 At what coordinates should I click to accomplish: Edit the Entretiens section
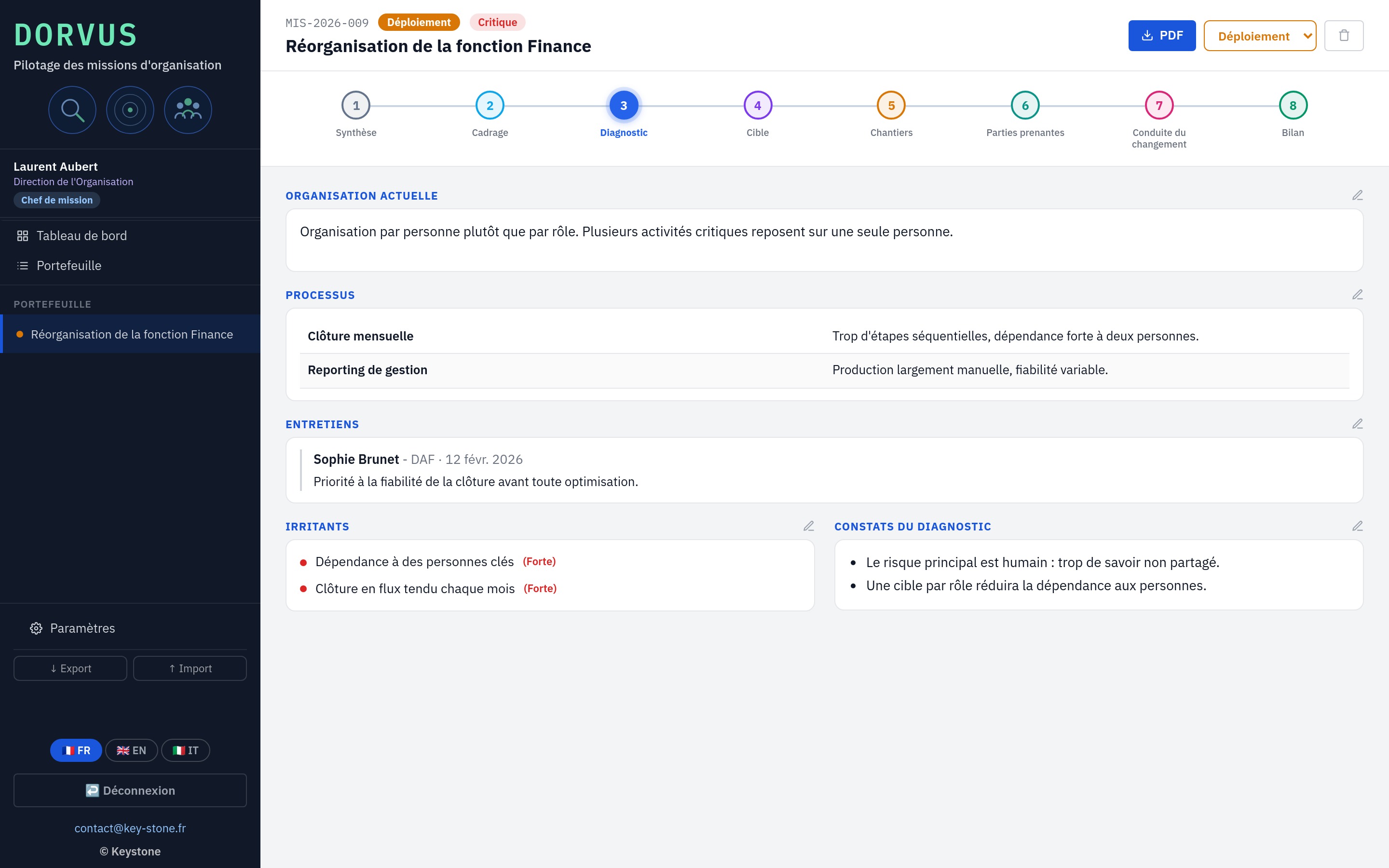point(1358,424)
